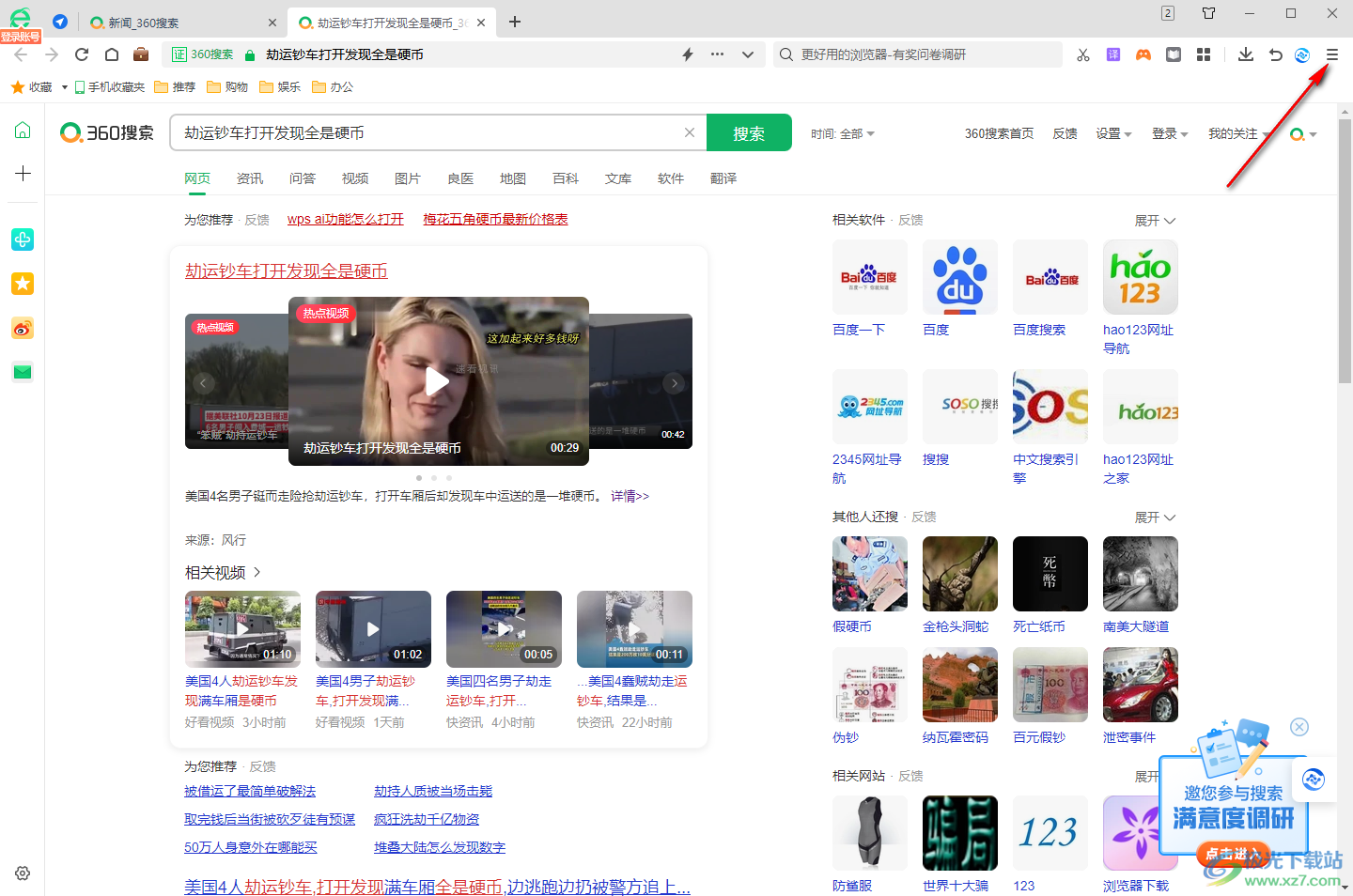The height and width of the screenshot is (896, 1353).
Task: Close the 新闻_360搜索 tab
Action: (272, 23)
